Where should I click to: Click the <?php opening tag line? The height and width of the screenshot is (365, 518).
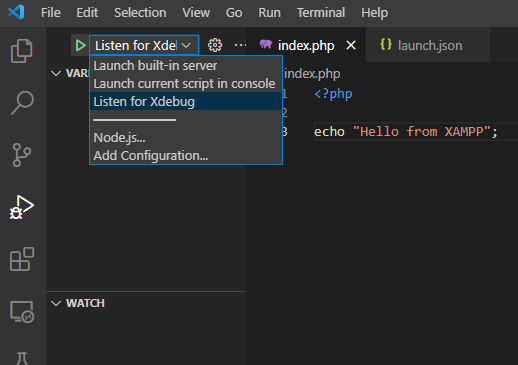point(333,94)
